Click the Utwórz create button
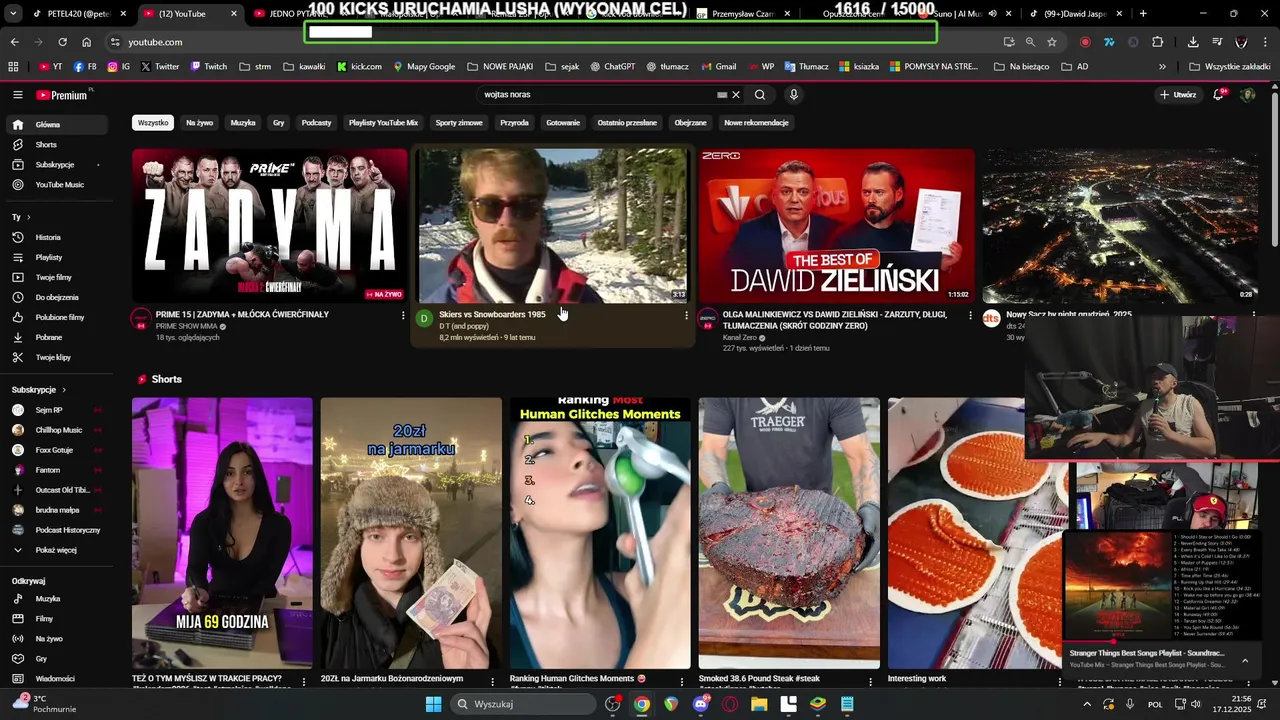Screen dimensions: 1280x720 (x=1178, y=95)
